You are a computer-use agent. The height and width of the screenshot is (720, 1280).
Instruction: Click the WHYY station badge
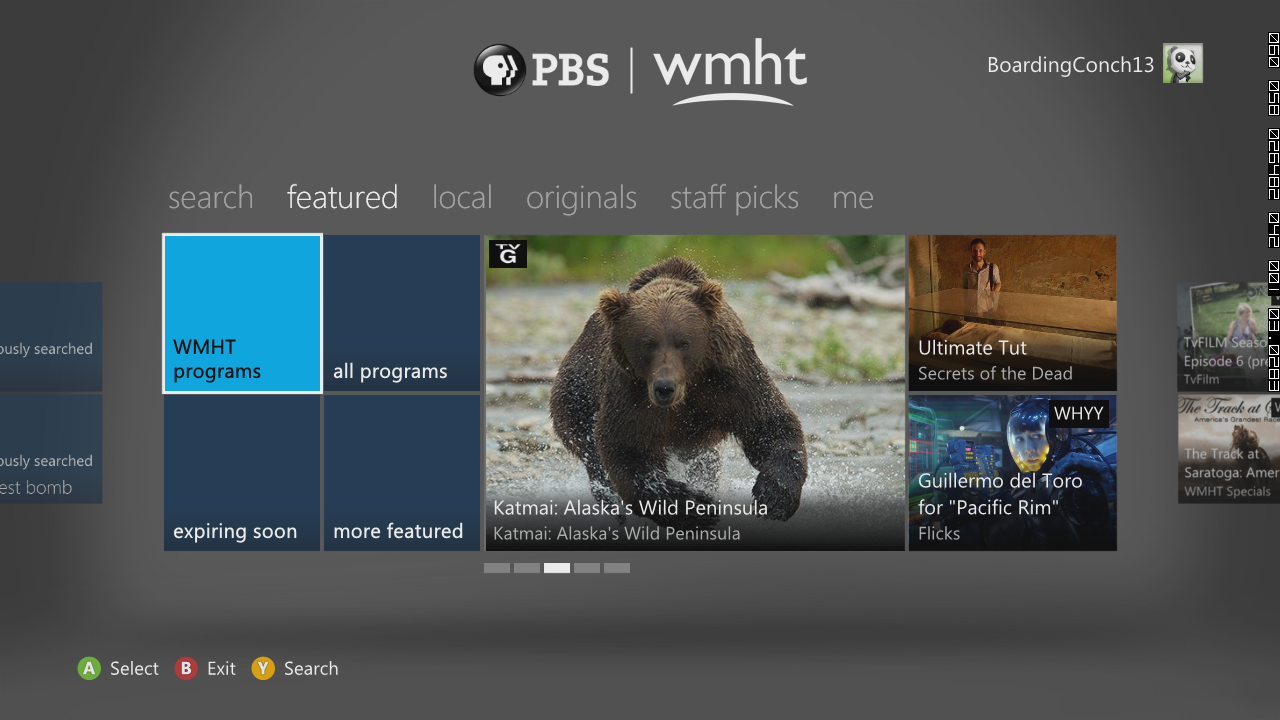1078,414
